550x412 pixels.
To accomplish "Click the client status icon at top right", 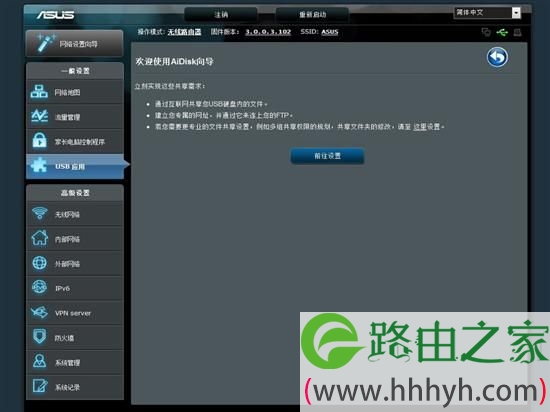I will (x=486, y=32).
